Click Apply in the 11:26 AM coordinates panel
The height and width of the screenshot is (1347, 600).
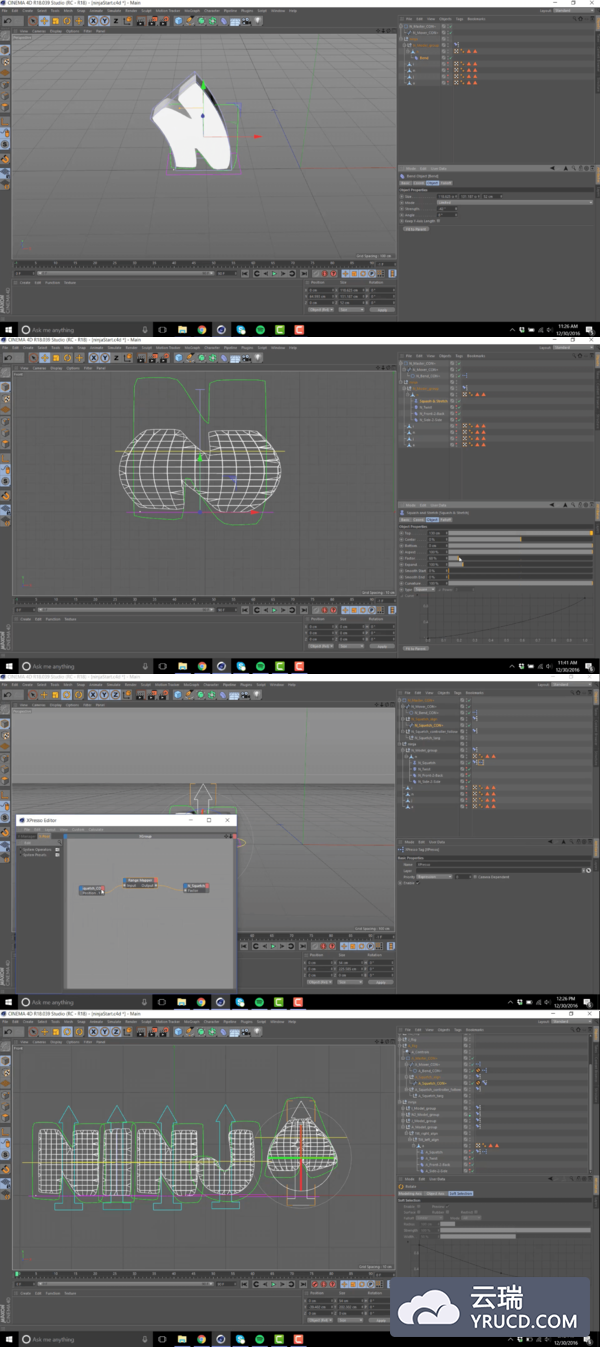[382, 309]
